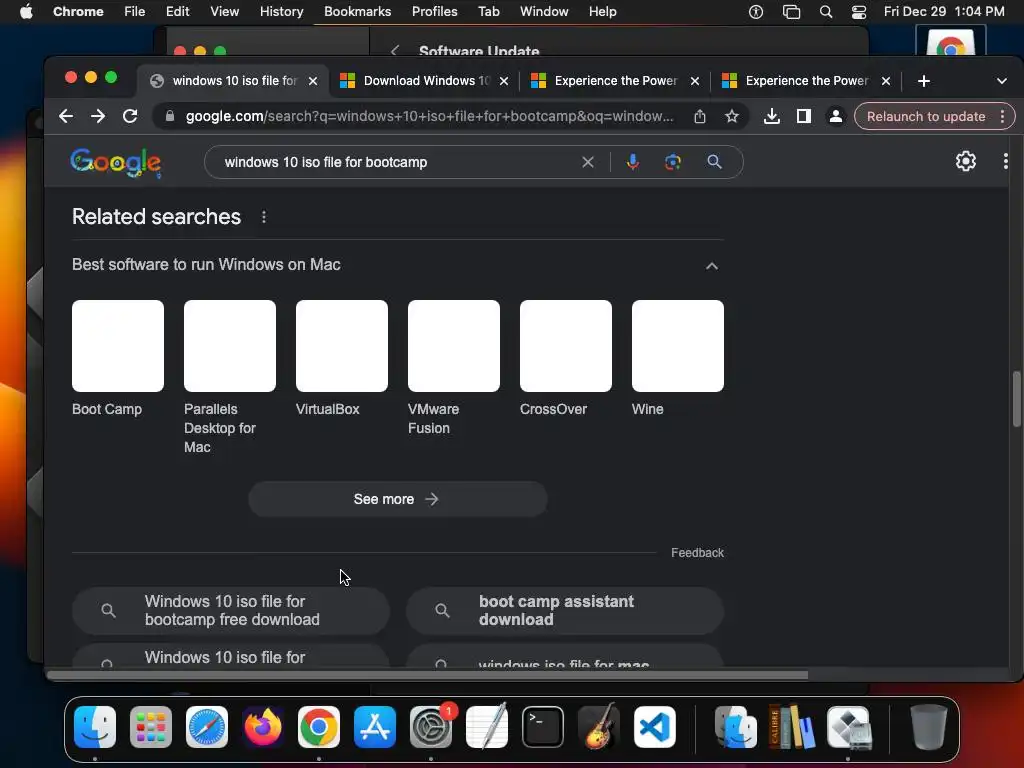Open App Store in the Dock
Viewport: 1024px width, 768px height.
point(375,727)
